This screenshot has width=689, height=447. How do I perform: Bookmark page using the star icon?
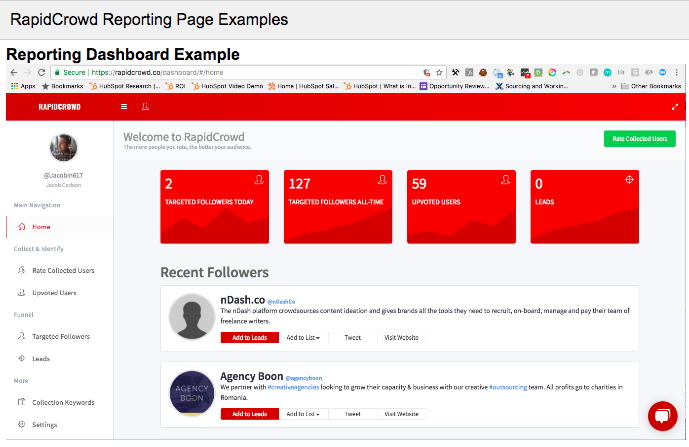(439, 73)
